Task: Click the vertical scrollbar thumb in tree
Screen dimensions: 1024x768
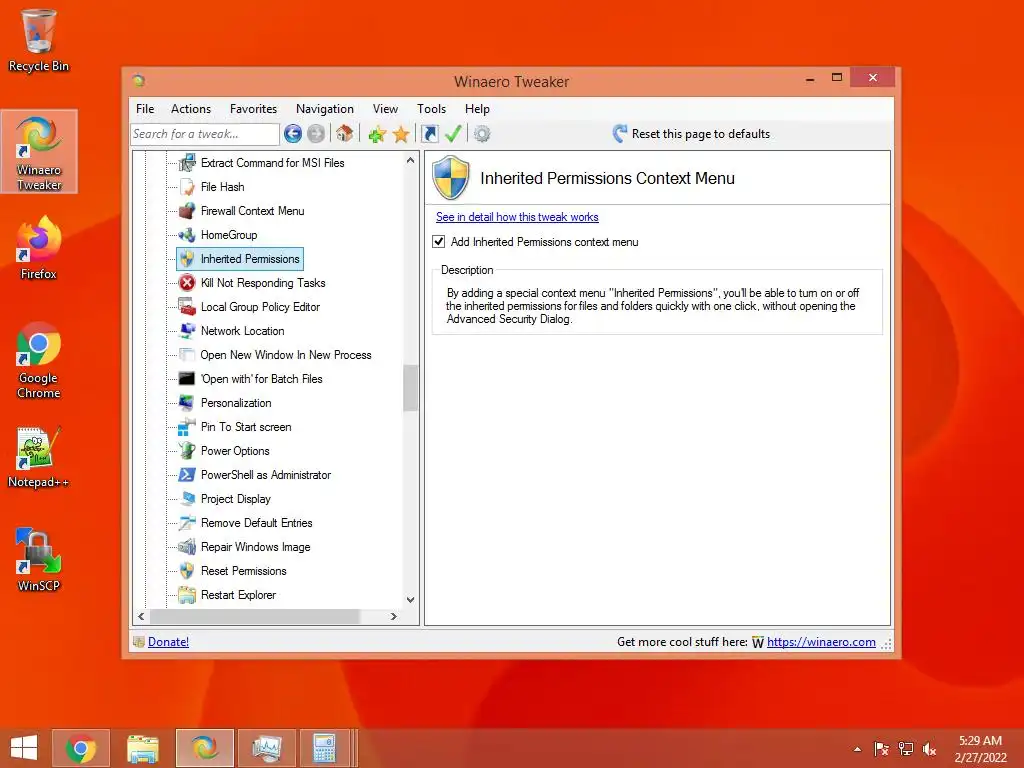Action: 410,388
